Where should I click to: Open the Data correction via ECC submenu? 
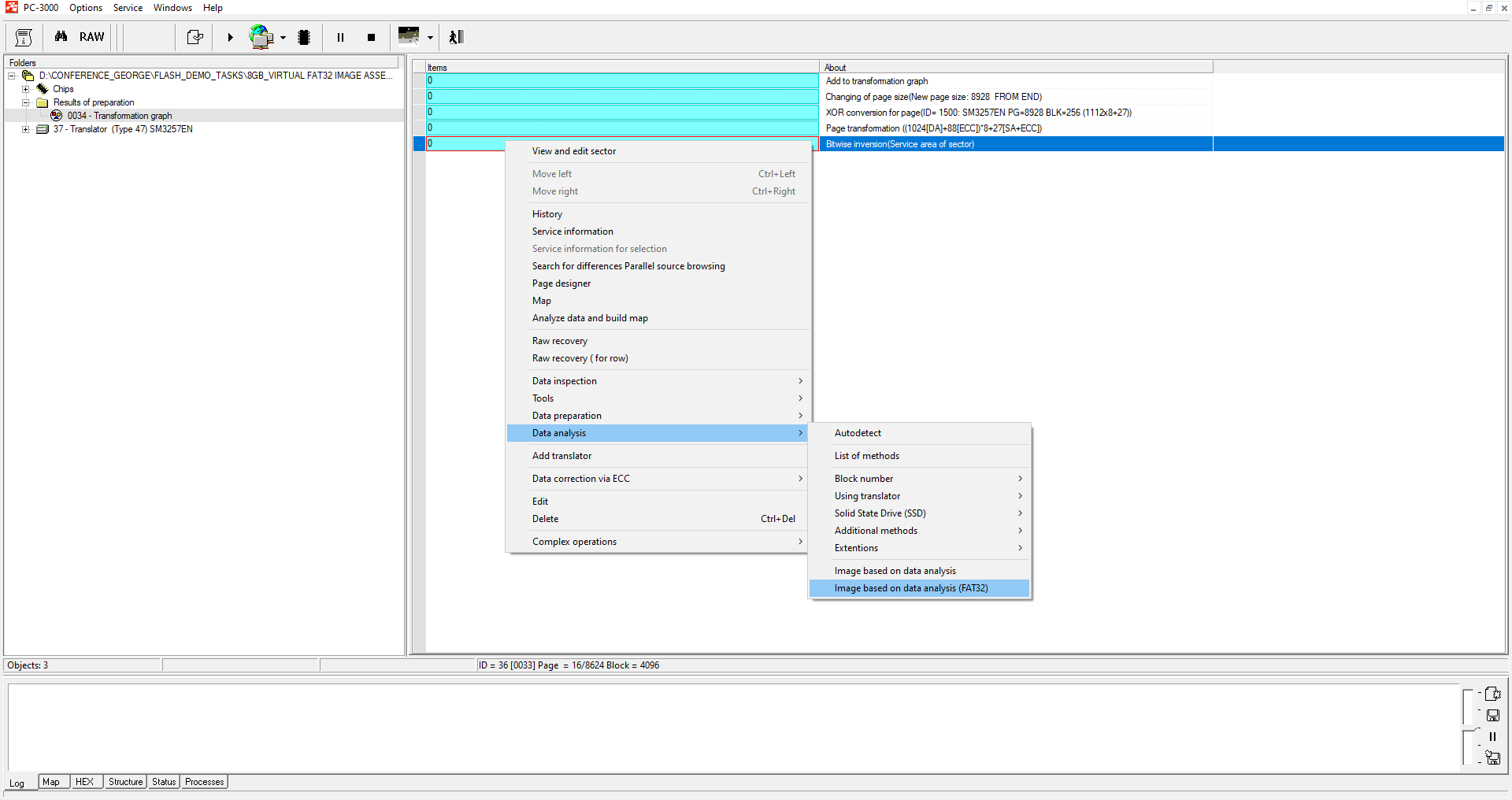pos(580,479)
